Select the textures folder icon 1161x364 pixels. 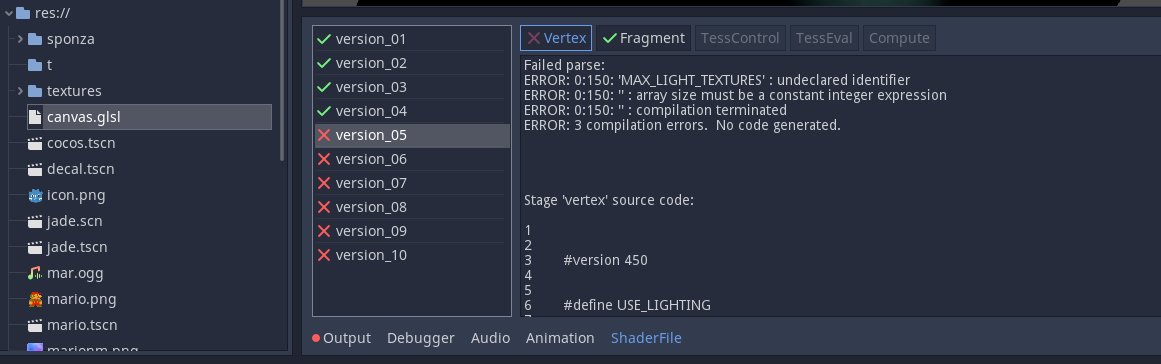35,91
